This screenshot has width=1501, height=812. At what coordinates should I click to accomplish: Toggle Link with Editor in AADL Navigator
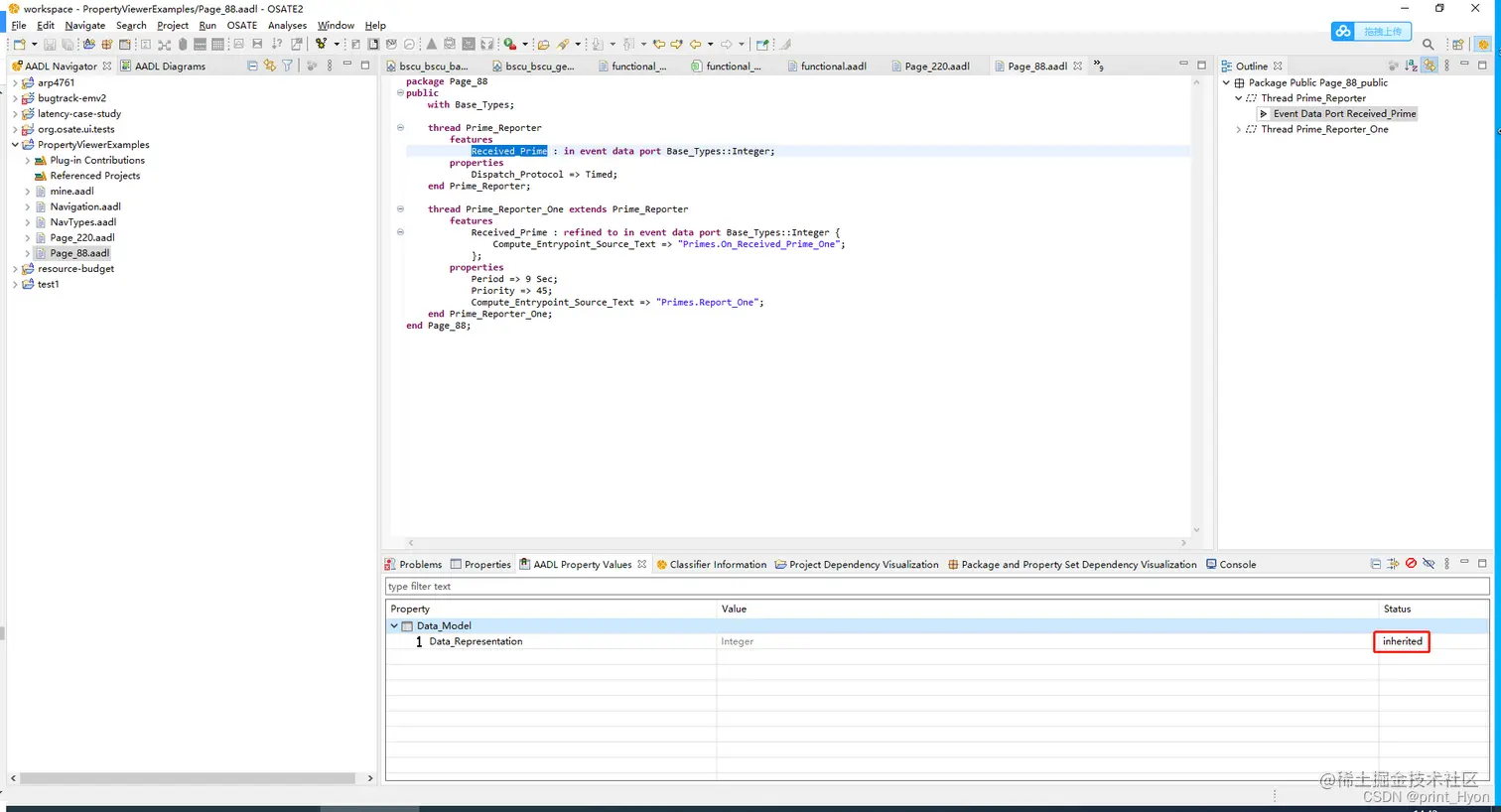(270, 66)
